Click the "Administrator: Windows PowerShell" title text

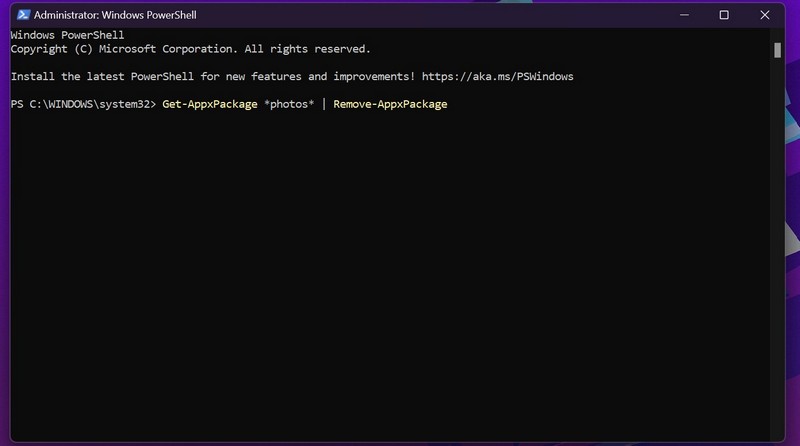[115, 15]
